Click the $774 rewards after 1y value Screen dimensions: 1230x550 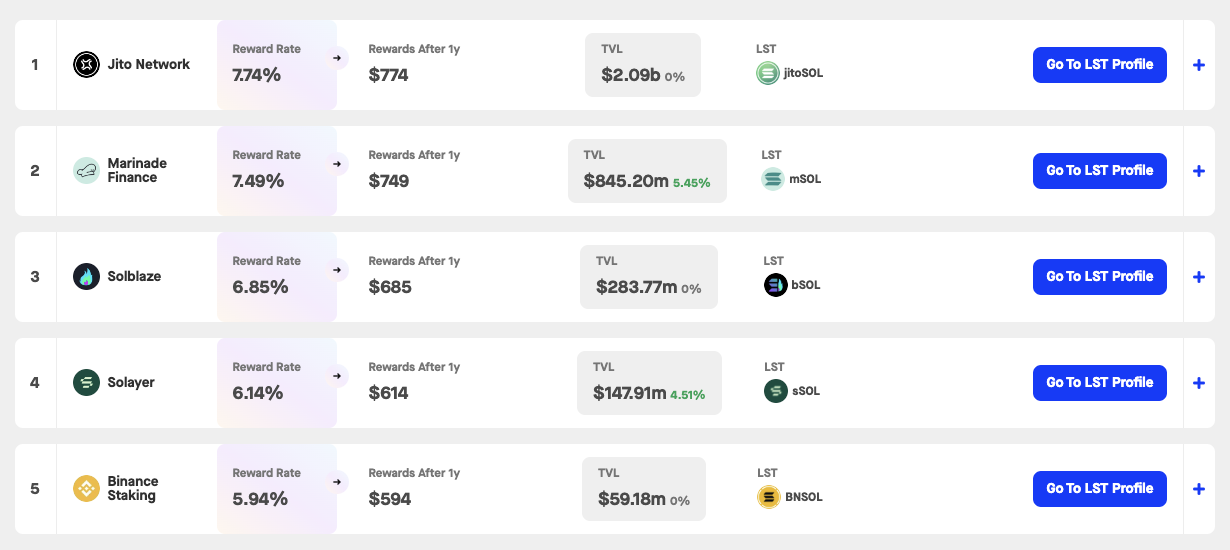pos(389,75)
